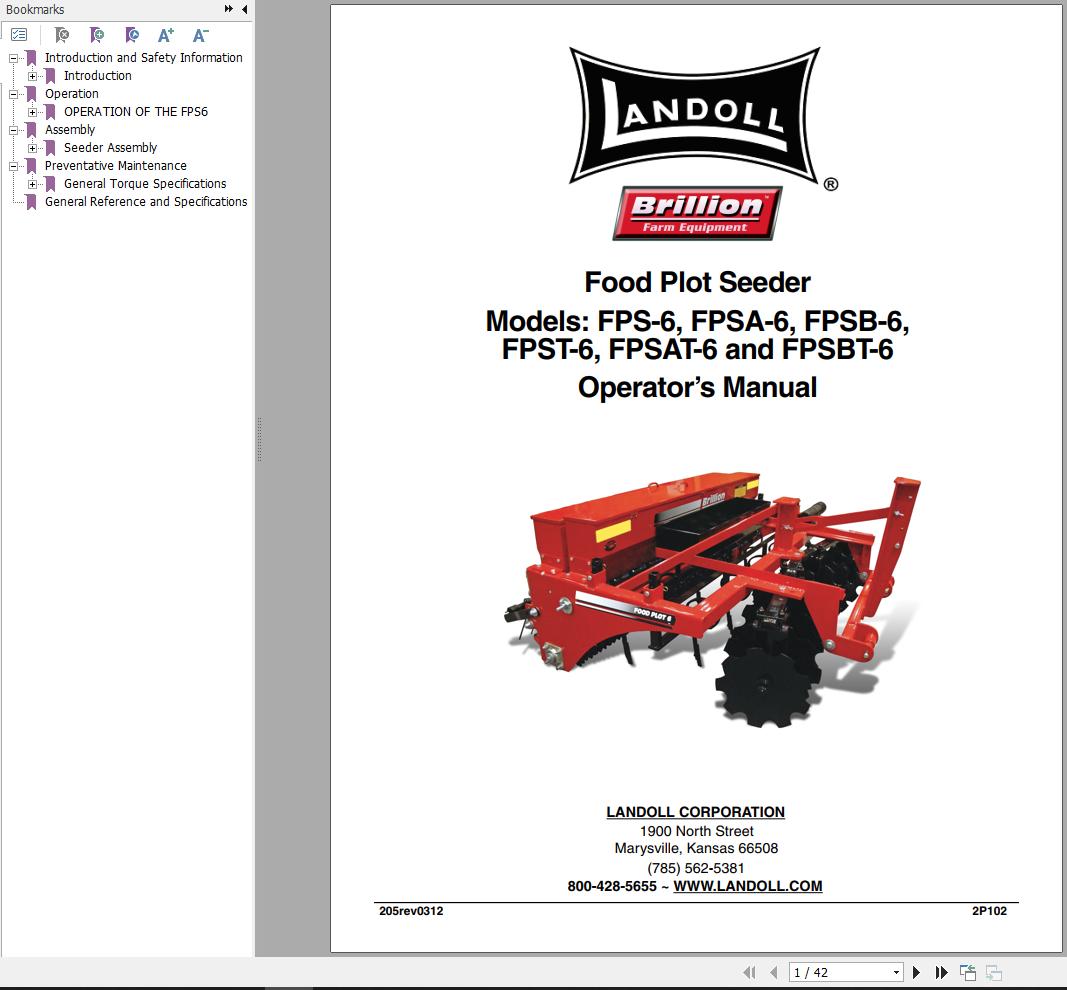
Task: Open the page number dropdown
Action: point(897,971)
